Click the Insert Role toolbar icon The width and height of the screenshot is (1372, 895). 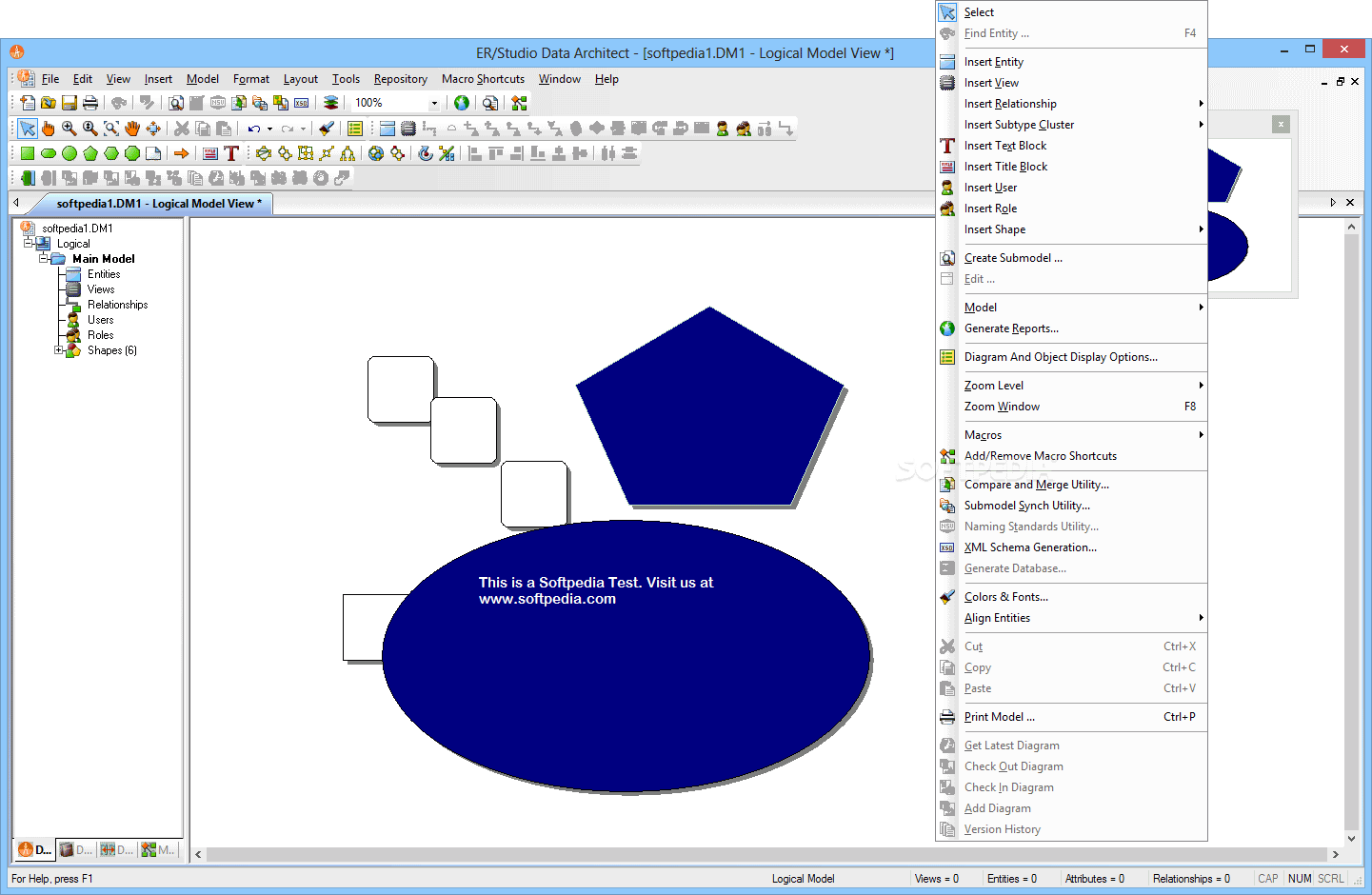tap(744, 128)
